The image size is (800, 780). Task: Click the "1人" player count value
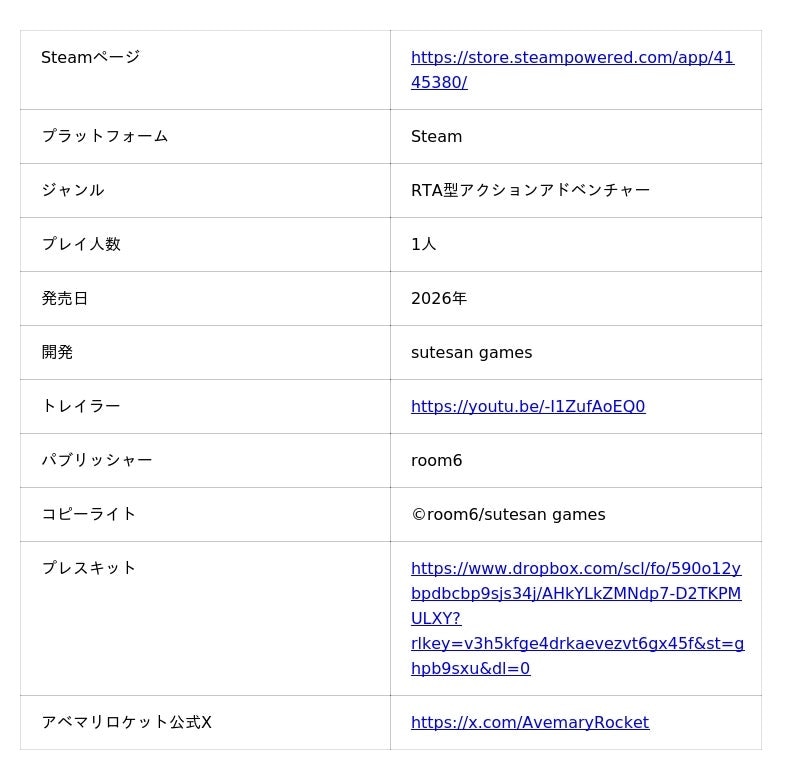(x=423, y=244)
